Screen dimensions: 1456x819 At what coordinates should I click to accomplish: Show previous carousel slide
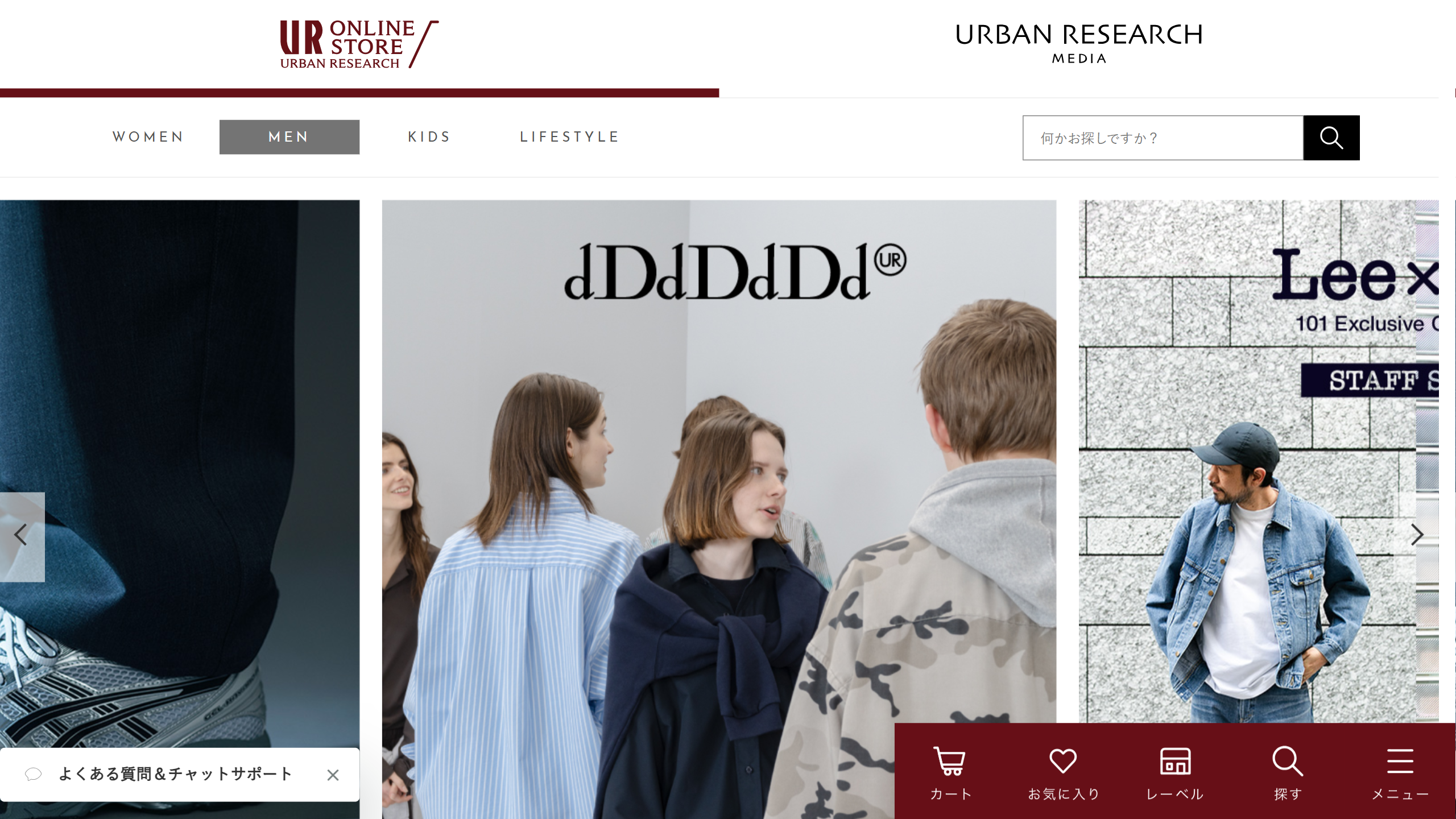click(x=22, y=536)
